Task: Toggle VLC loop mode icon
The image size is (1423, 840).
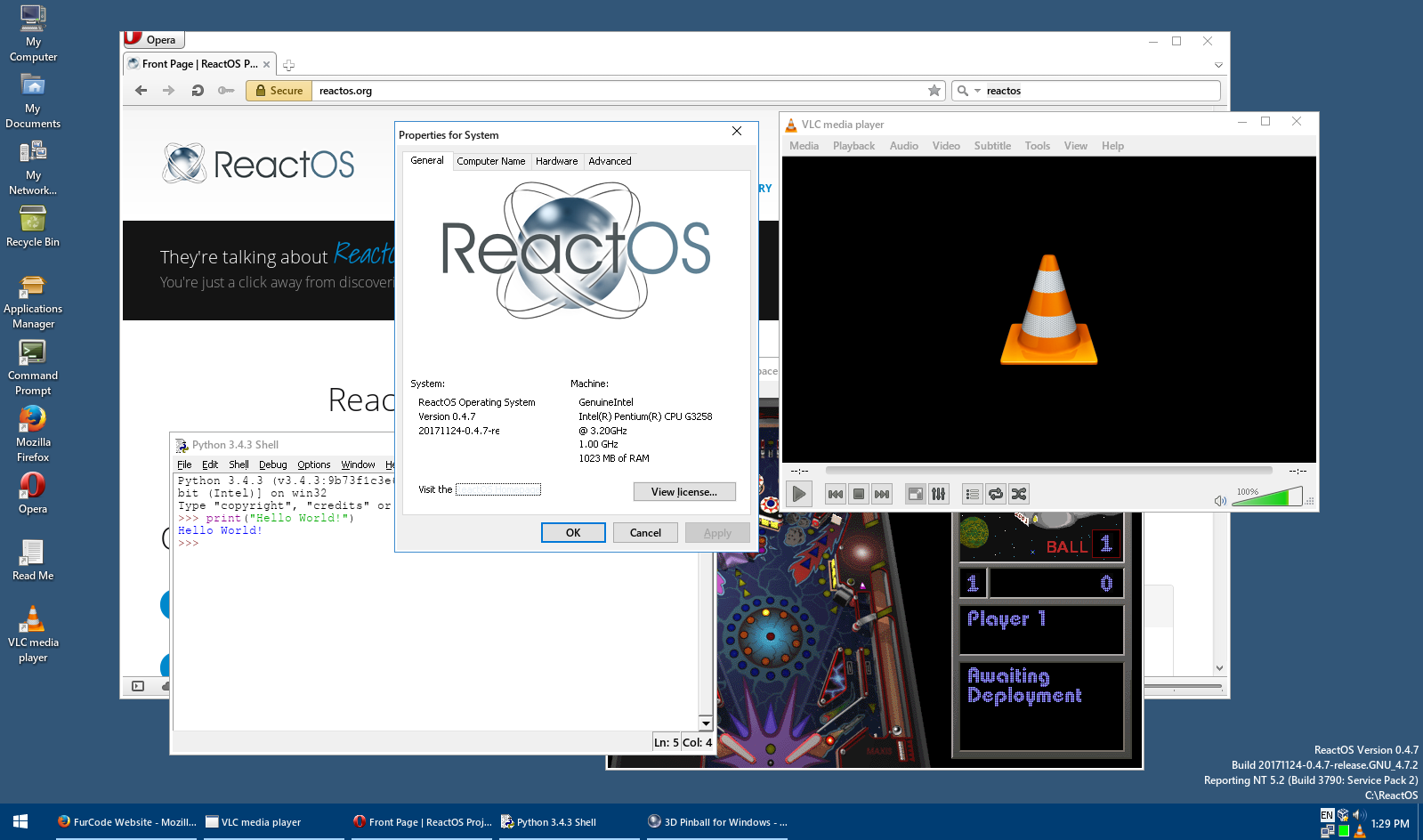Action: click(x=995, y=494)
